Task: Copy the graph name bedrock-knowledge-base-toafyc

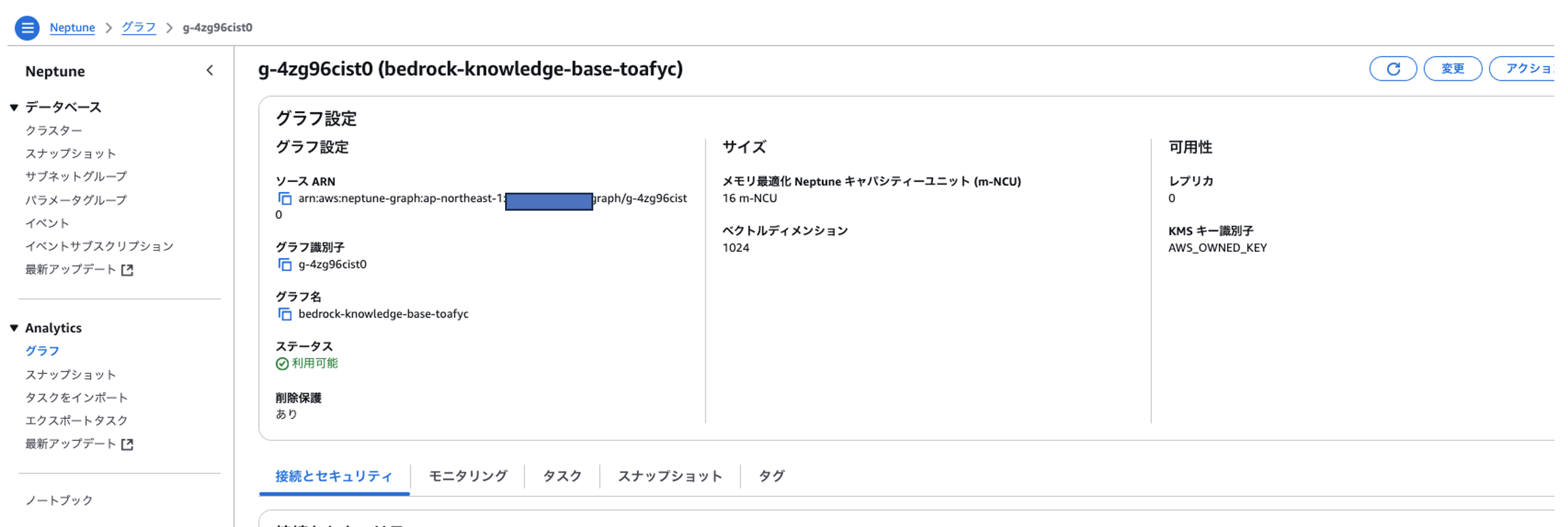Action: (x=285, y=314)
